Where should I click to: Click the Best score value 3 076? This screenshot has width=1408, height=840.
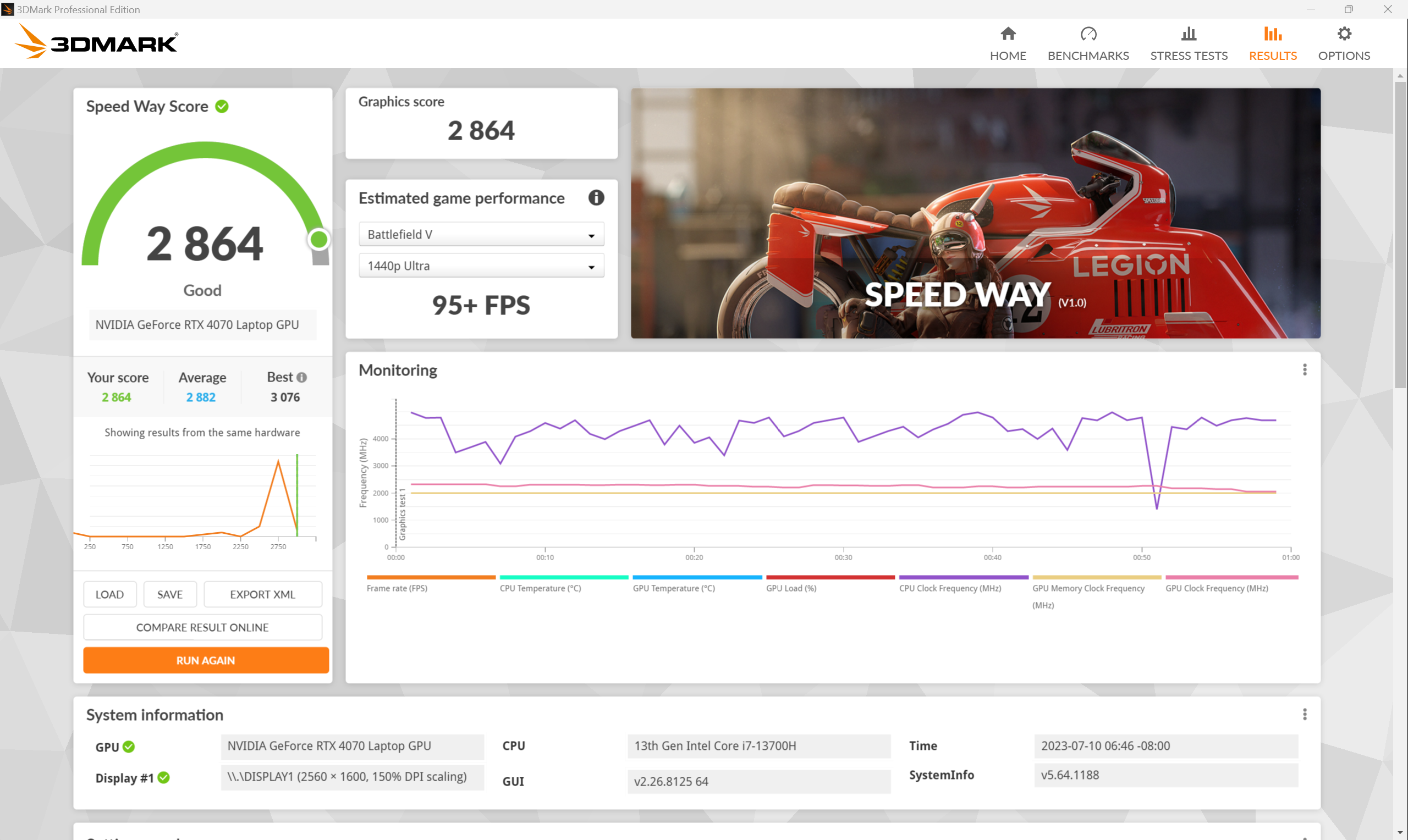coord(285,397)
